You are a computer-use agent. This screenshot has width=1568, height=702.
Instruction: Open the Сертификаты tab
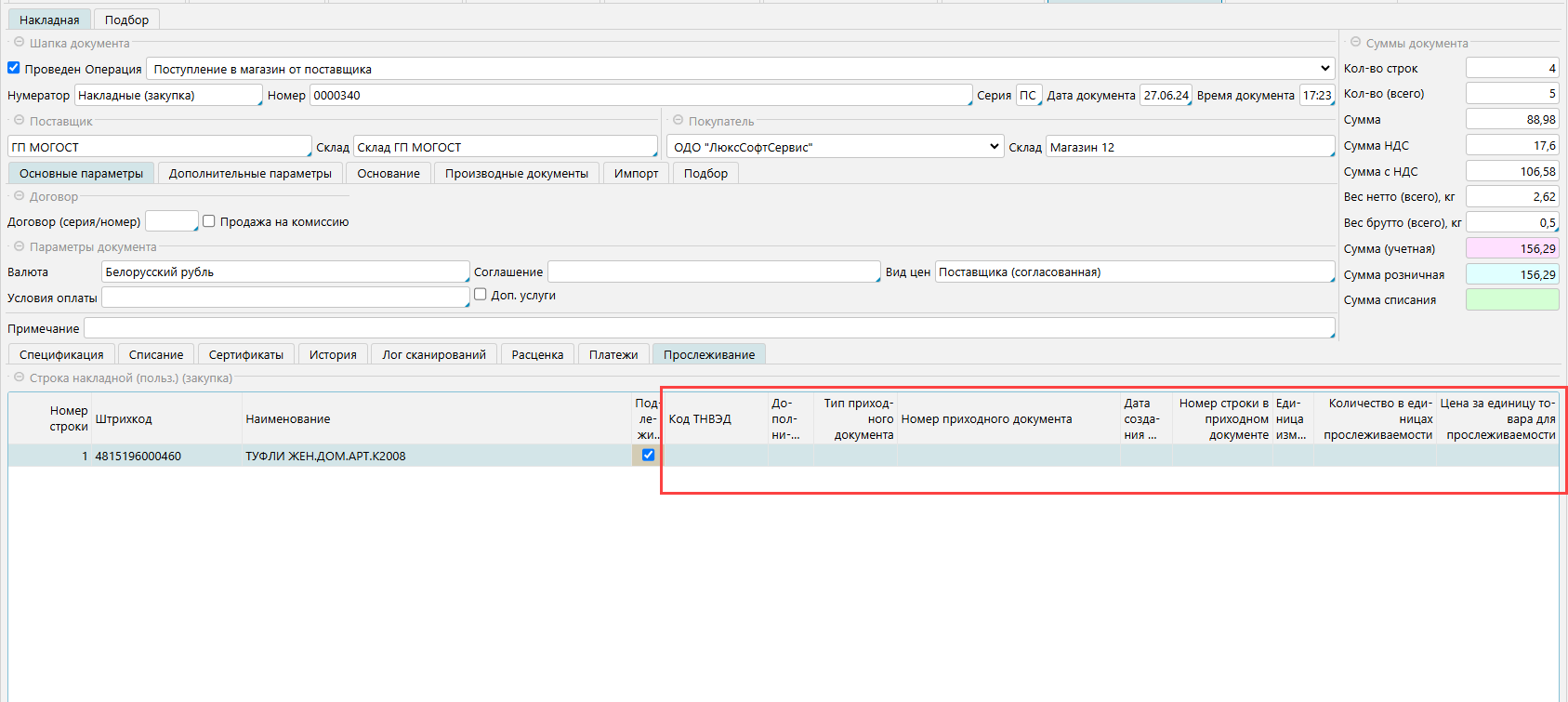[x=245, y=354]
